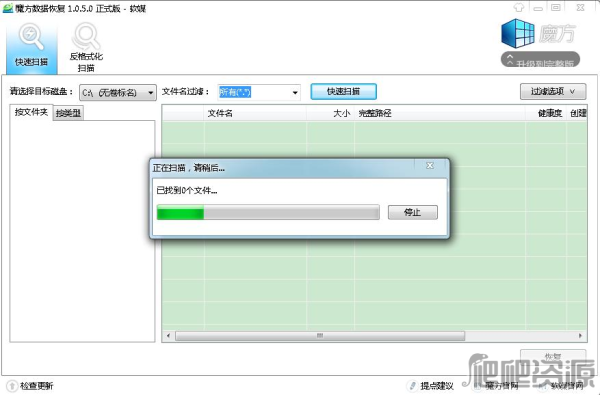This screenshot has width=600, height=395.
Task: Click the scrollbar left arrow
Action: [168, 336]
